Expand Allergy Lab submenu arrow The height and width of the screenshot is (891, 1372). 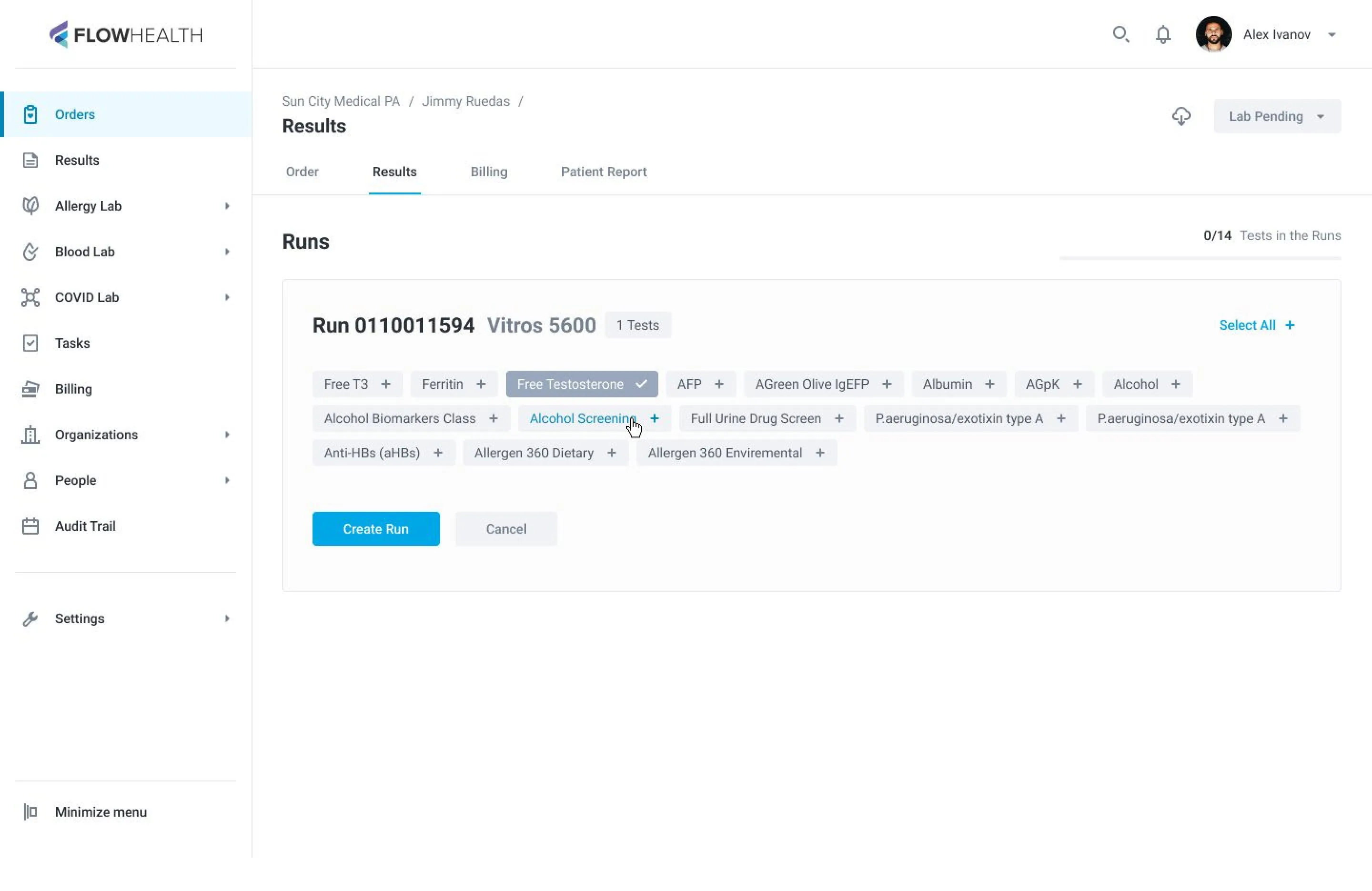tap(227, 206)
